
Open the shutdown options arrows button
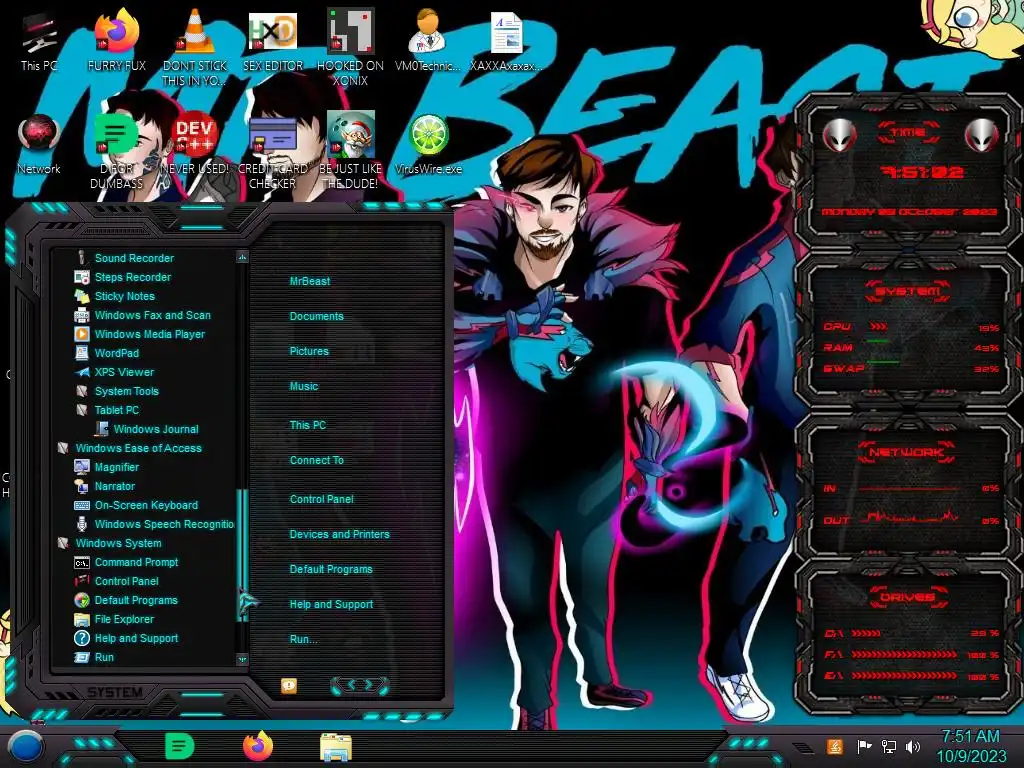tap(360, 685)
